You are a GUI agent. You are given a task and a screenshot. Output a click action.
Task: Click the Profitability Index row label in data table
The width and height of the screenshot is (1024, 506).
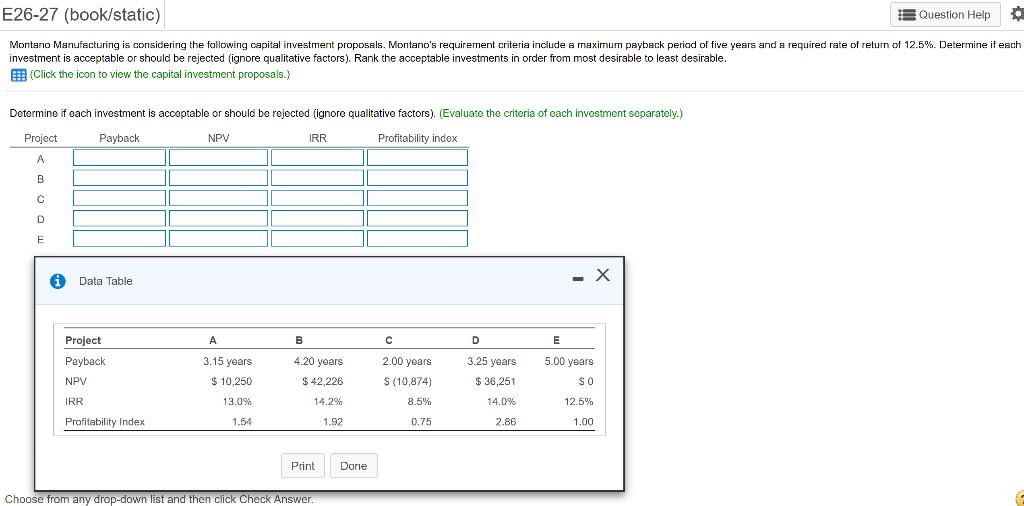point(105,422)
